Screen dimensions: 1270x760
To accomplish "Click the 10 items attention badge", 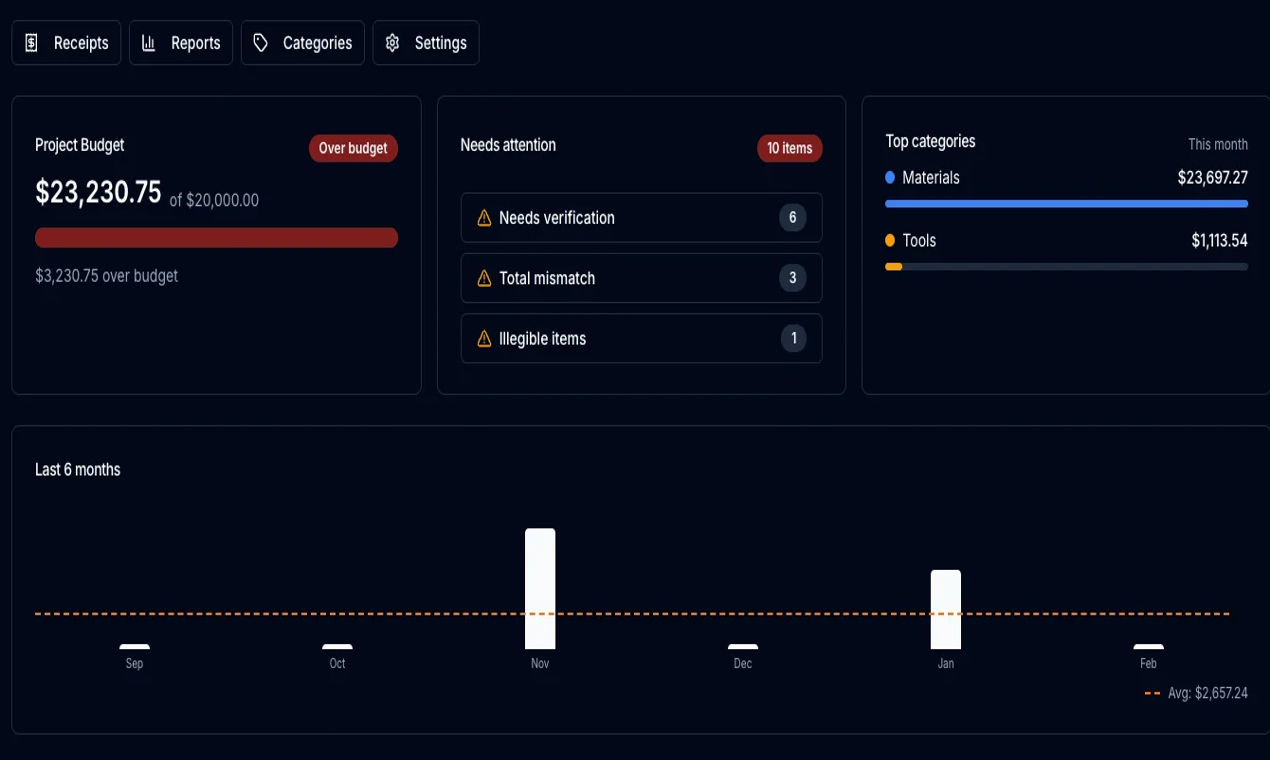I will coord(789,149).
